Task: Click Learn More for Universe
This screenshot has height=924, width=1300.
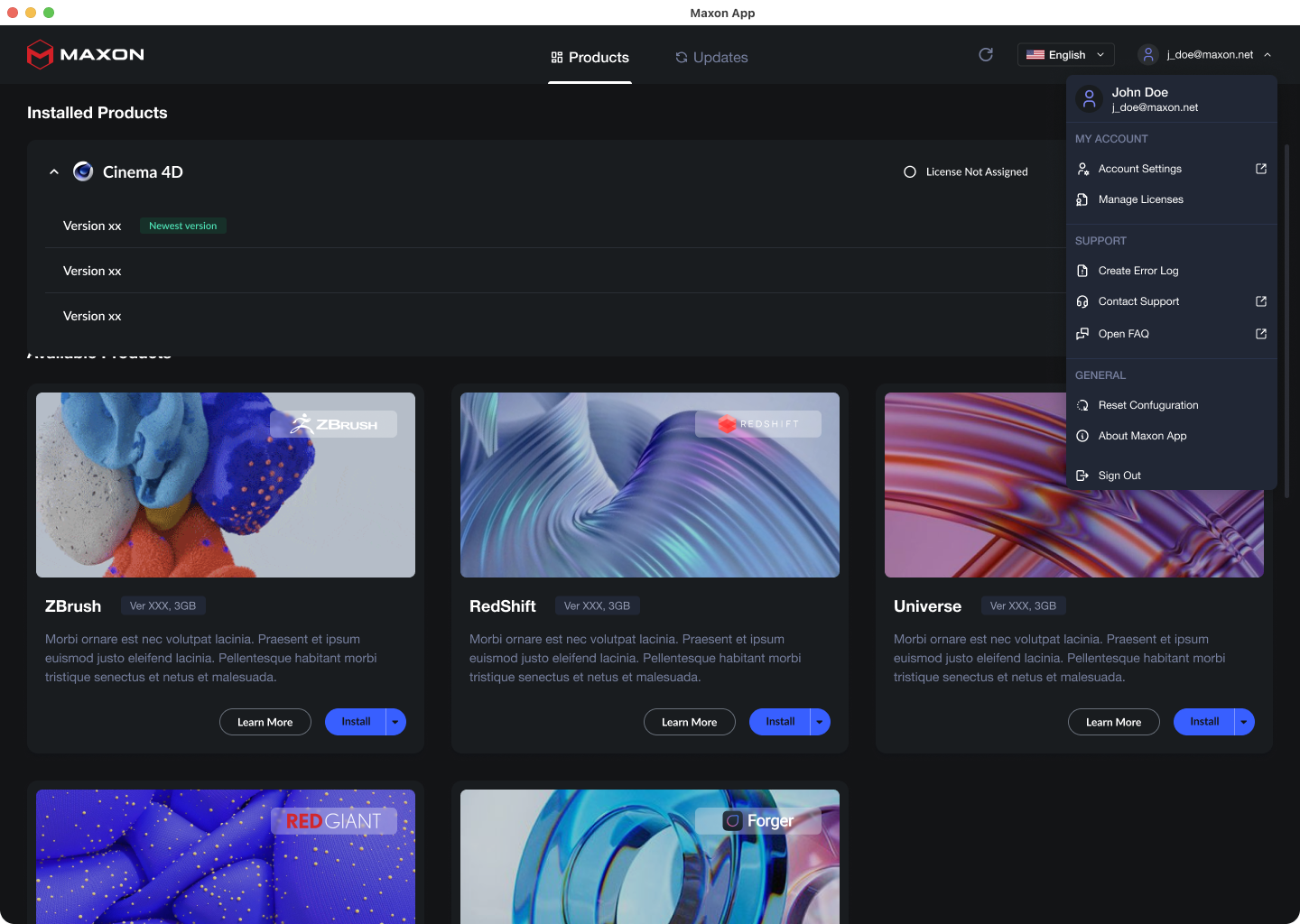Action: (1114, 722)
